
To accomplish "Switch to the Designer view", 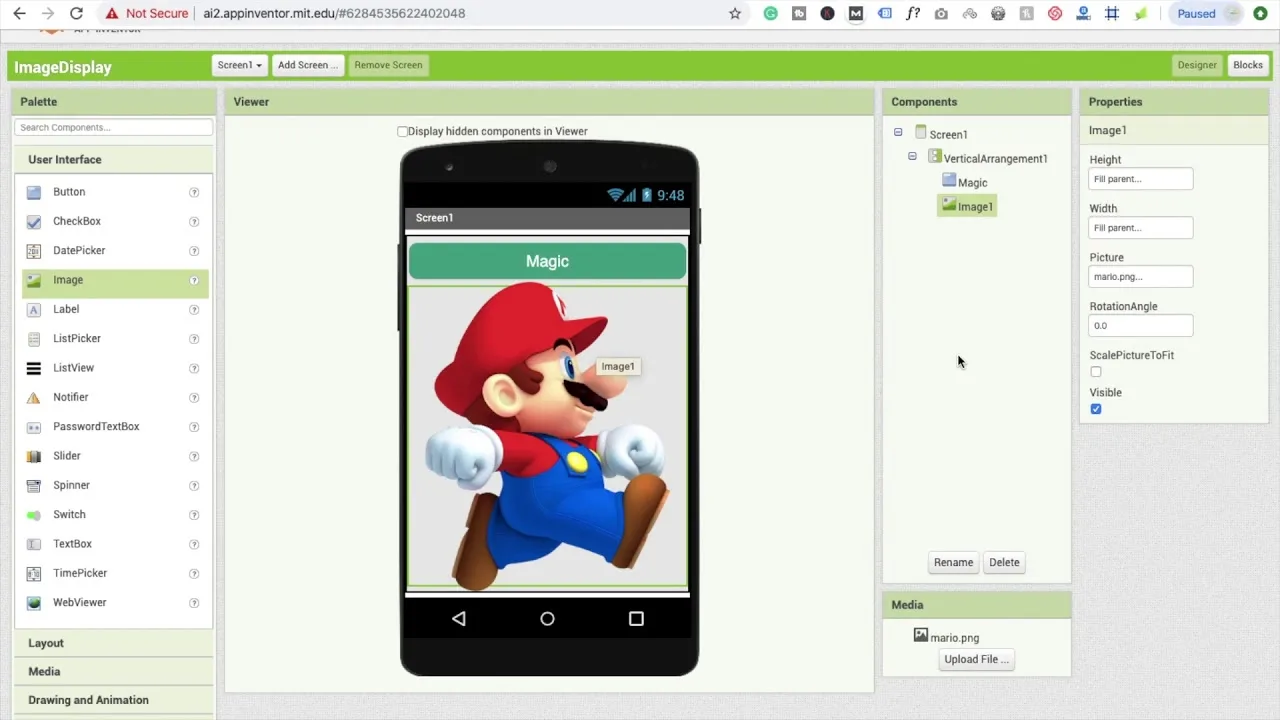I will (x=1197, y=65).
